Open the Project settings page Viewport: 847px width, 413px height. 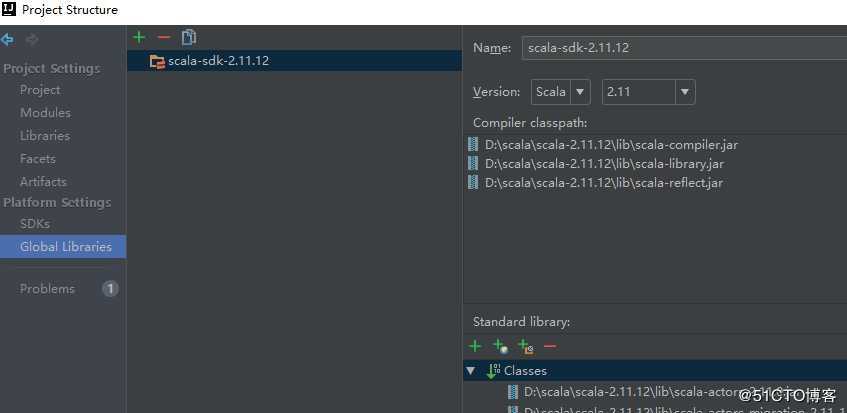click(40, 90)
